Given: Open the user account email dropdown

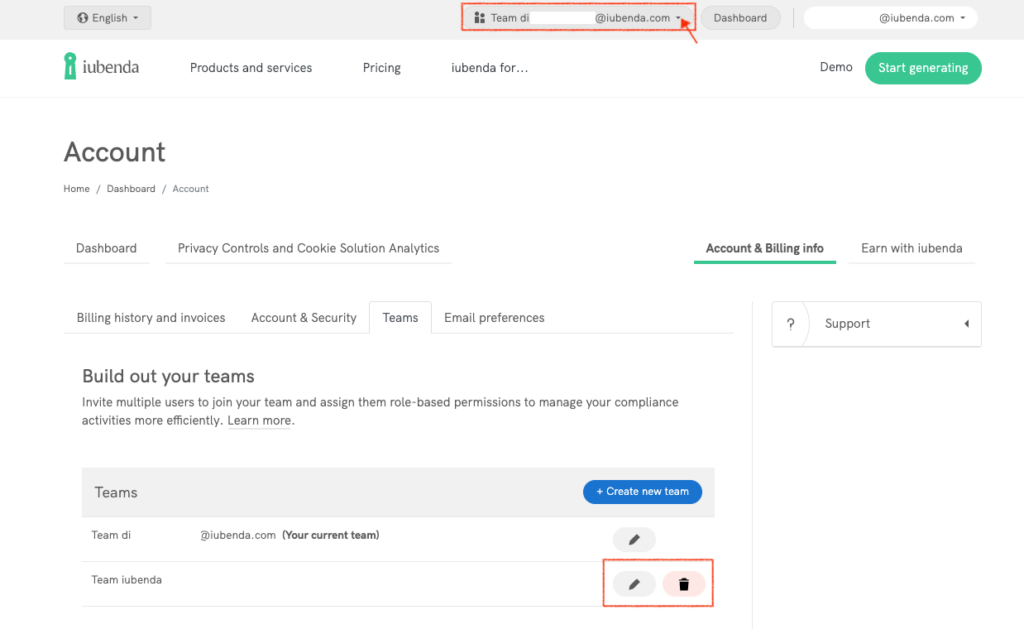Looking at the screenshot, I should tap(890, 18).
